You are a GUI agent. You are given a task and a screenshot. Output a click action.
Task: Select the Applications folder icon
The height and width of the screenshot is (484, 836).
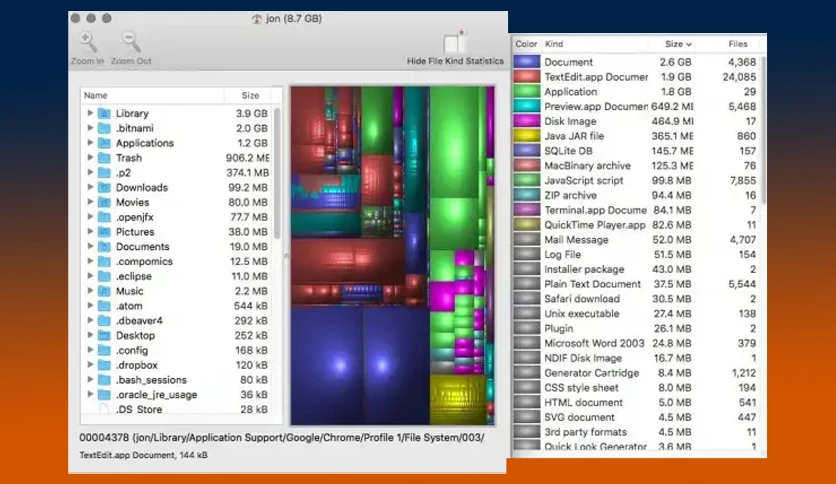[104, 143]
